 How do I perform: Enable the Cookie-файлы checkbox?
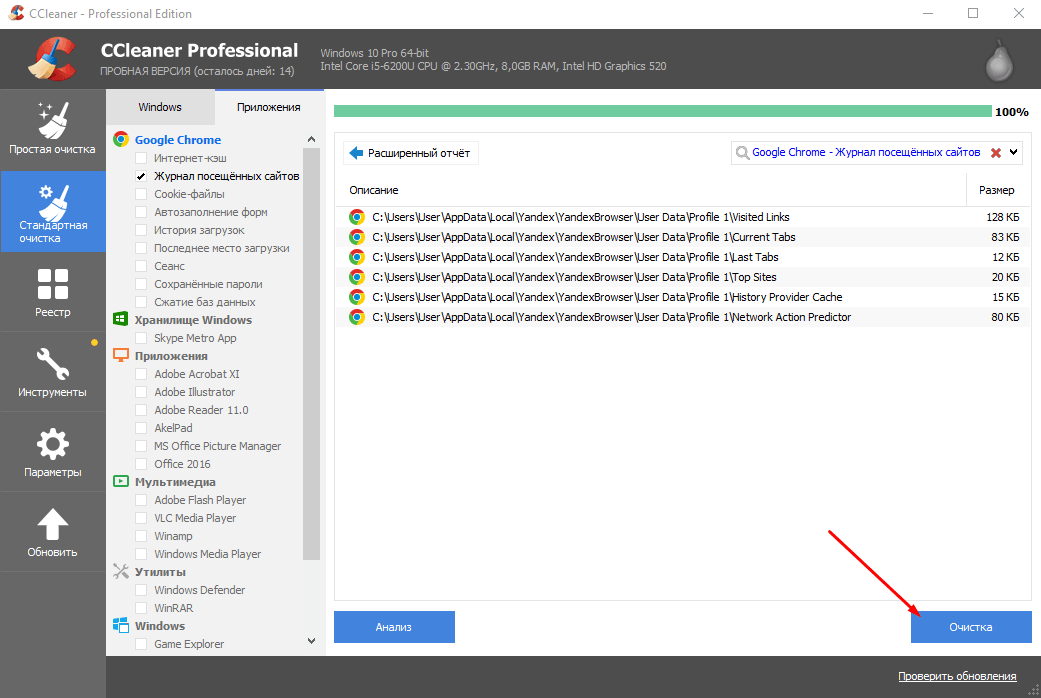tap(142, 194)
